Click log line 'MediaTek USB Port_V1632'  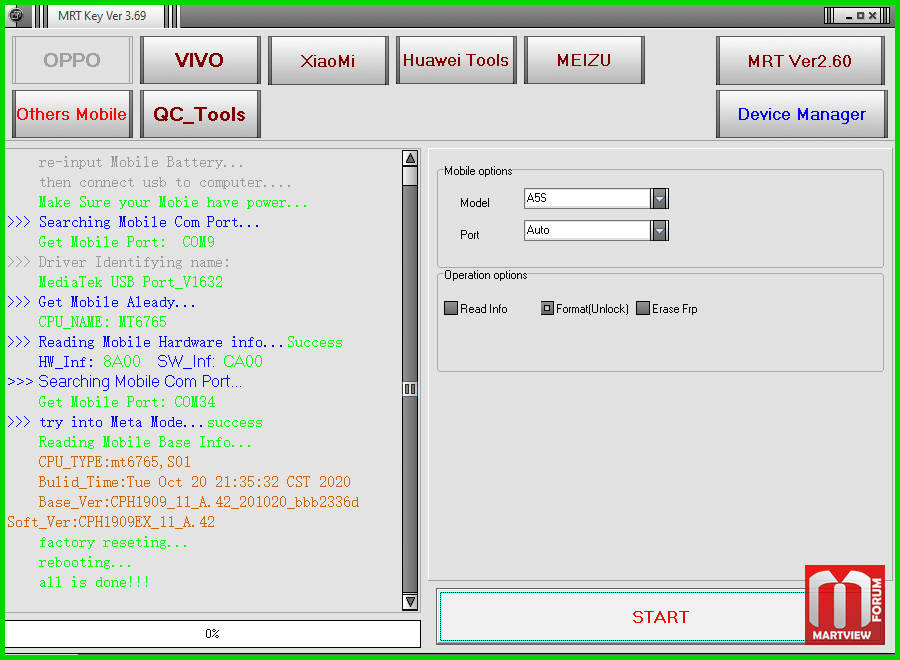pos(130,282)
